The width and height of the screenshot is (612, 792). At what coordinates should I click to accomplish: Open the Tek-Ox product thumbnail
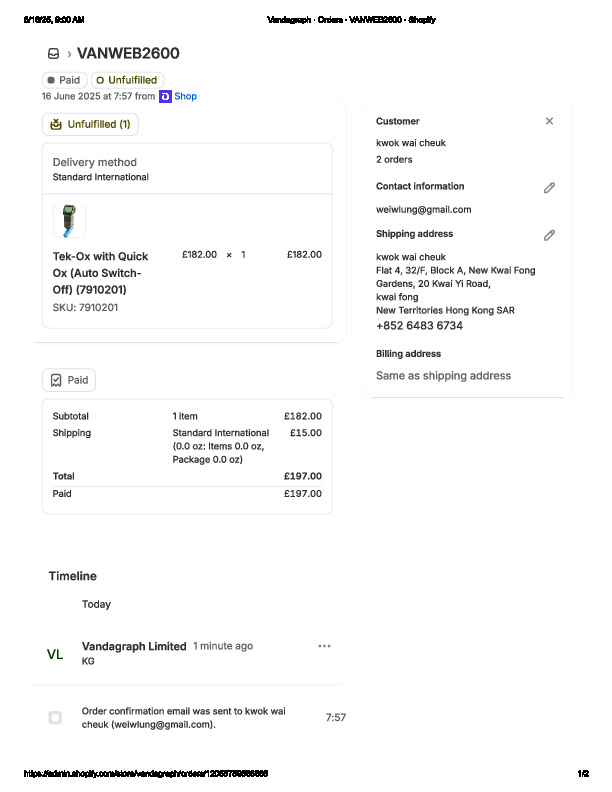(x=69, y=221)
